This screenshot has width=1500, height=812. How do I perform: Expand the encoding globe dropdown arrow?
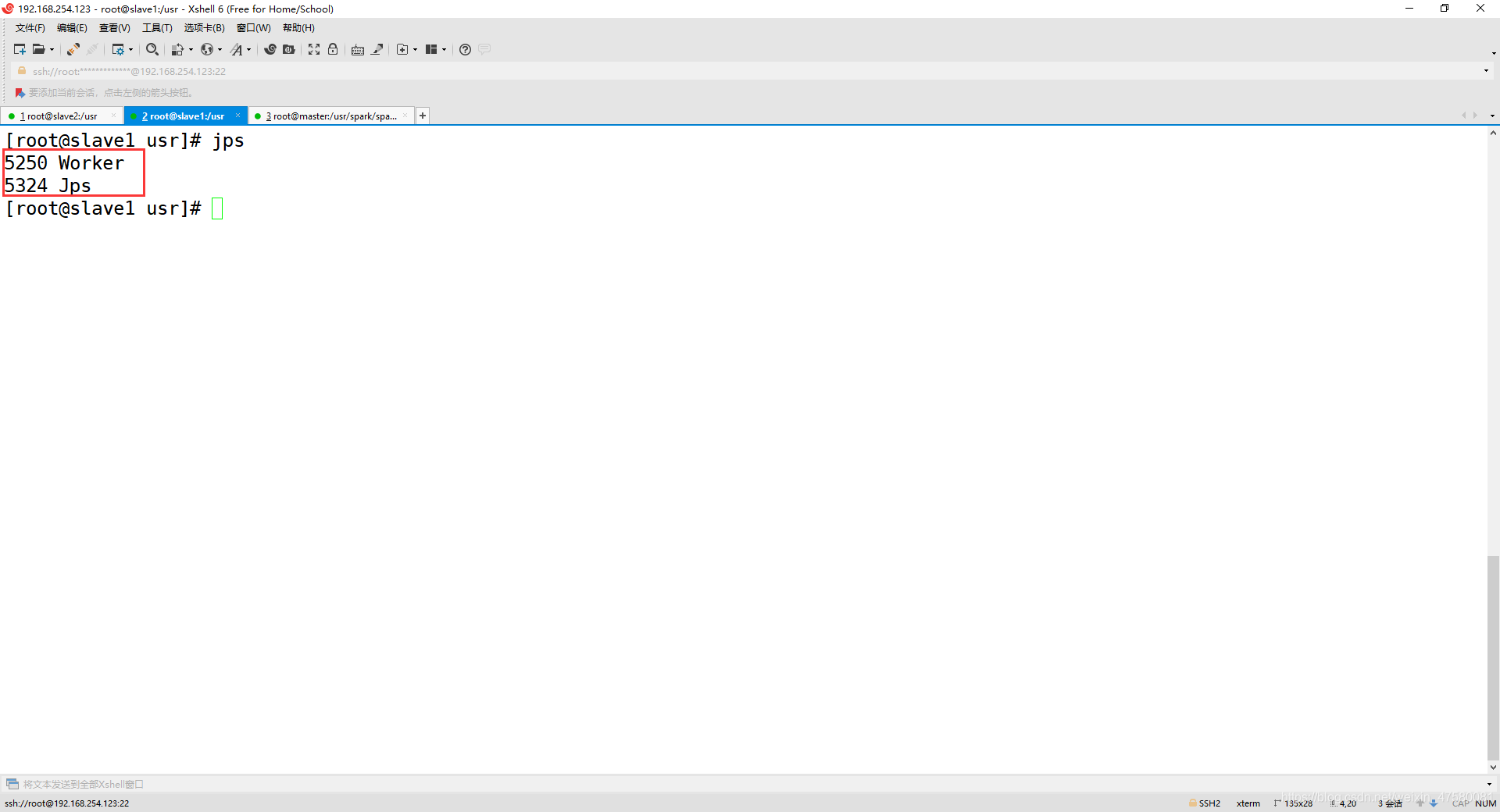(x=220, y=50)
